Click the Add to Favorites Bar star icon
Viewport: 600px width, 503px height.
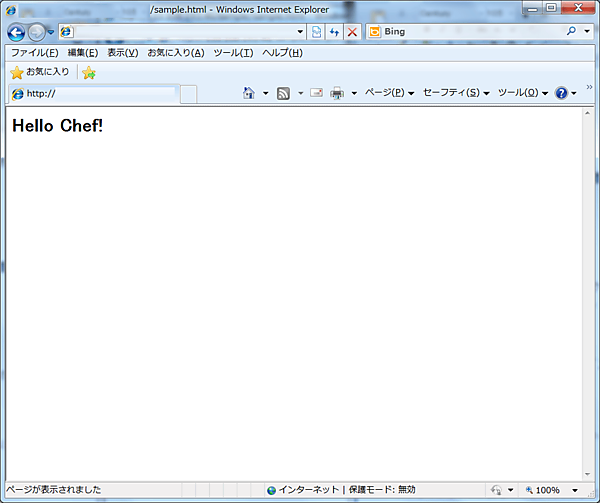tap(89, 73)
